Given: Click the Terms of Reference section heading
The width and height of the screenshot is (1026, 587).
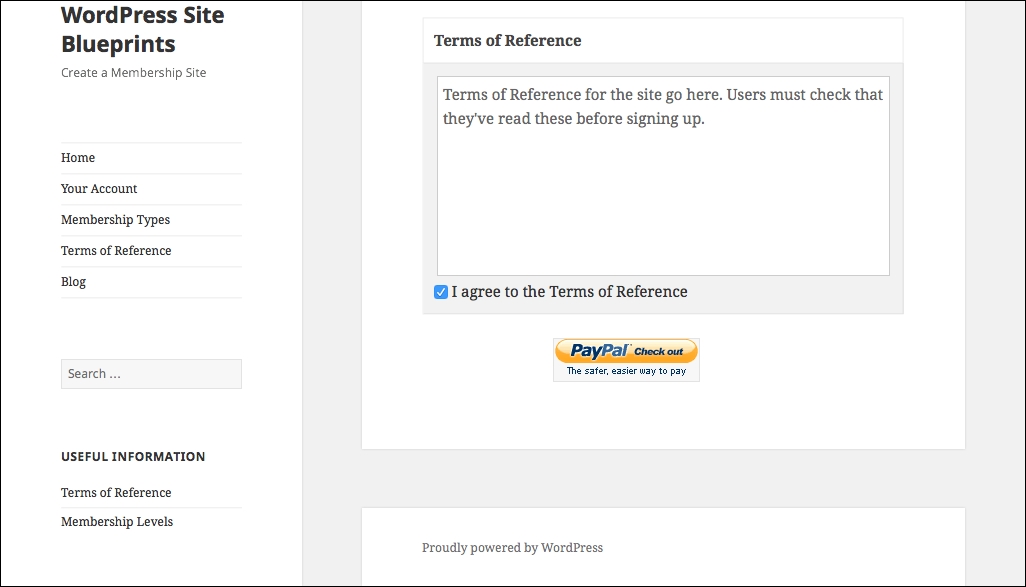Looking at the screenshot, I should pos(507,41).
